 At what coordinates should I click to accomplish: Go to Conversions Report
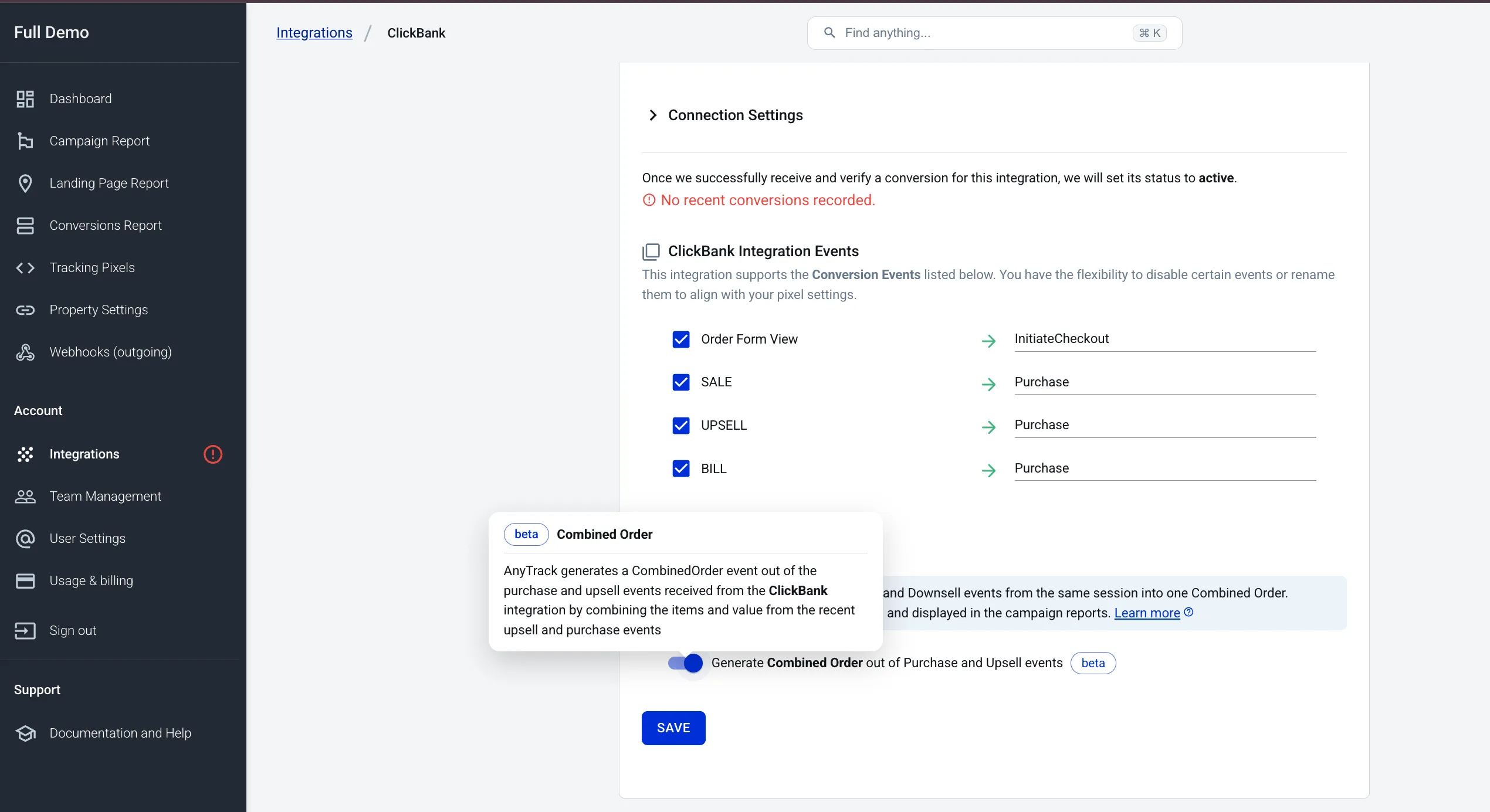(x=106, y=225)
